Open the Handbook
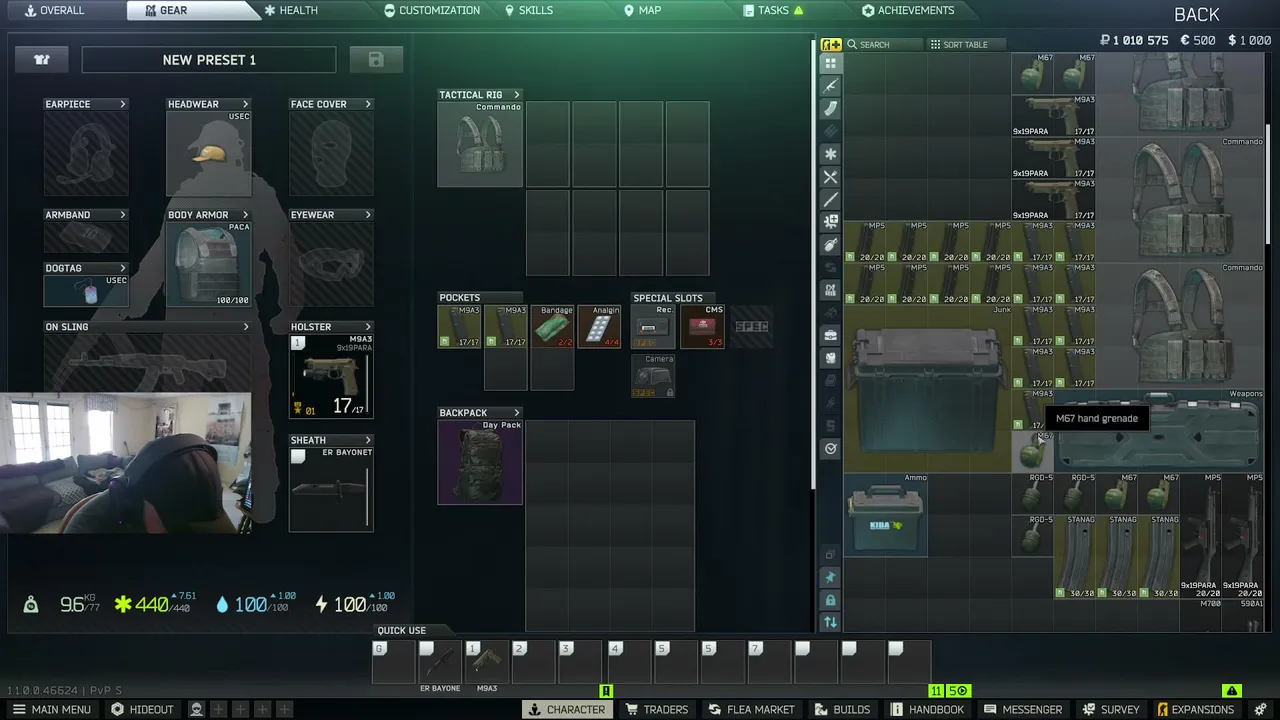1280x720 pixels. 927,709
